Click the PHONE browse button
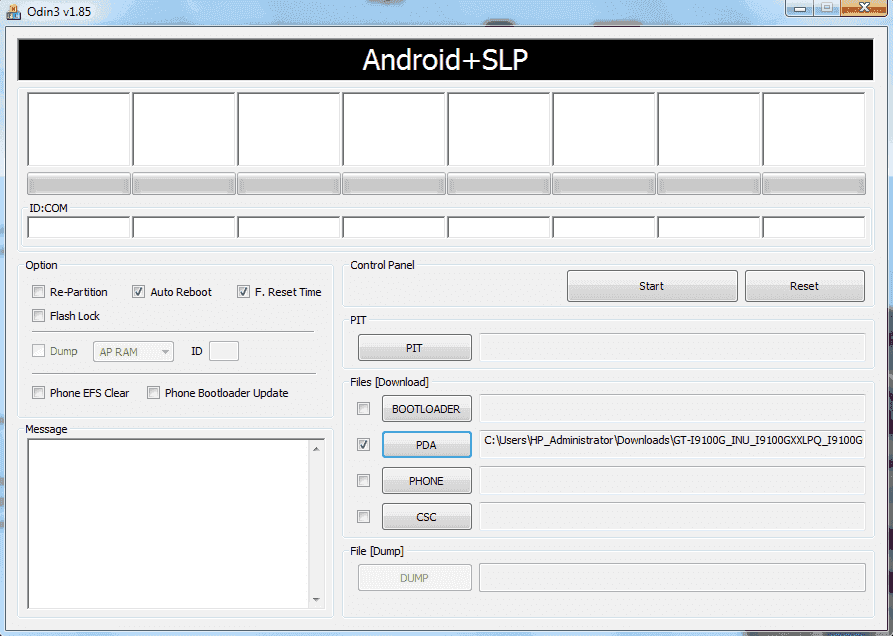The width and height of the screenshot is (893, 636). pos(427,481)
